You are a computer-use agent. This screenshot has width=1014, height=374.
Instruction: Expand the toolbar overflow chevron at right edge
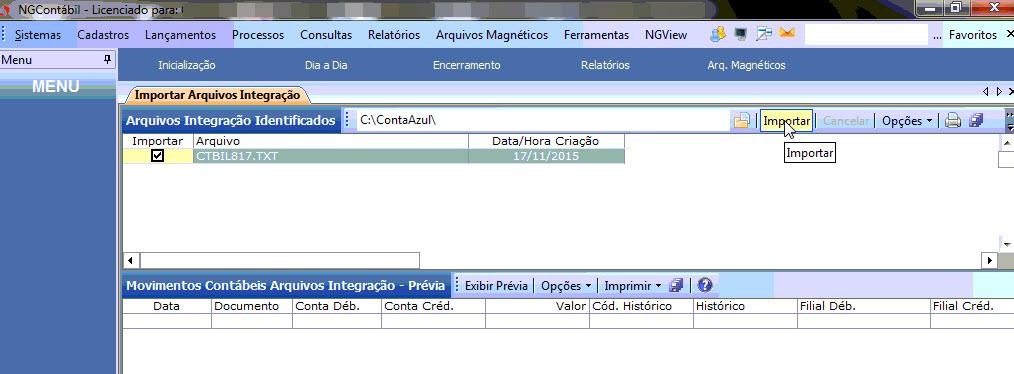(x=1009, y=120)
